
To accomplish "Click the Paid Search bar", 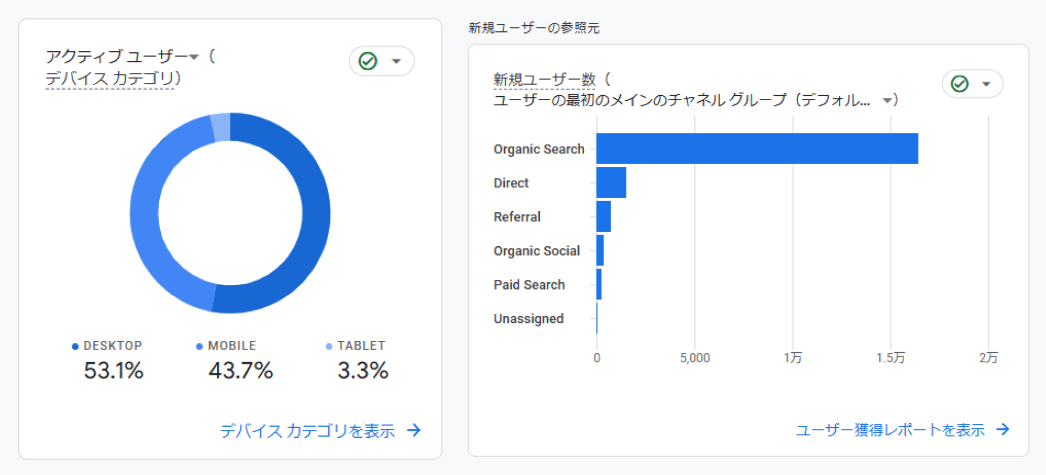I will coord(599,284).
